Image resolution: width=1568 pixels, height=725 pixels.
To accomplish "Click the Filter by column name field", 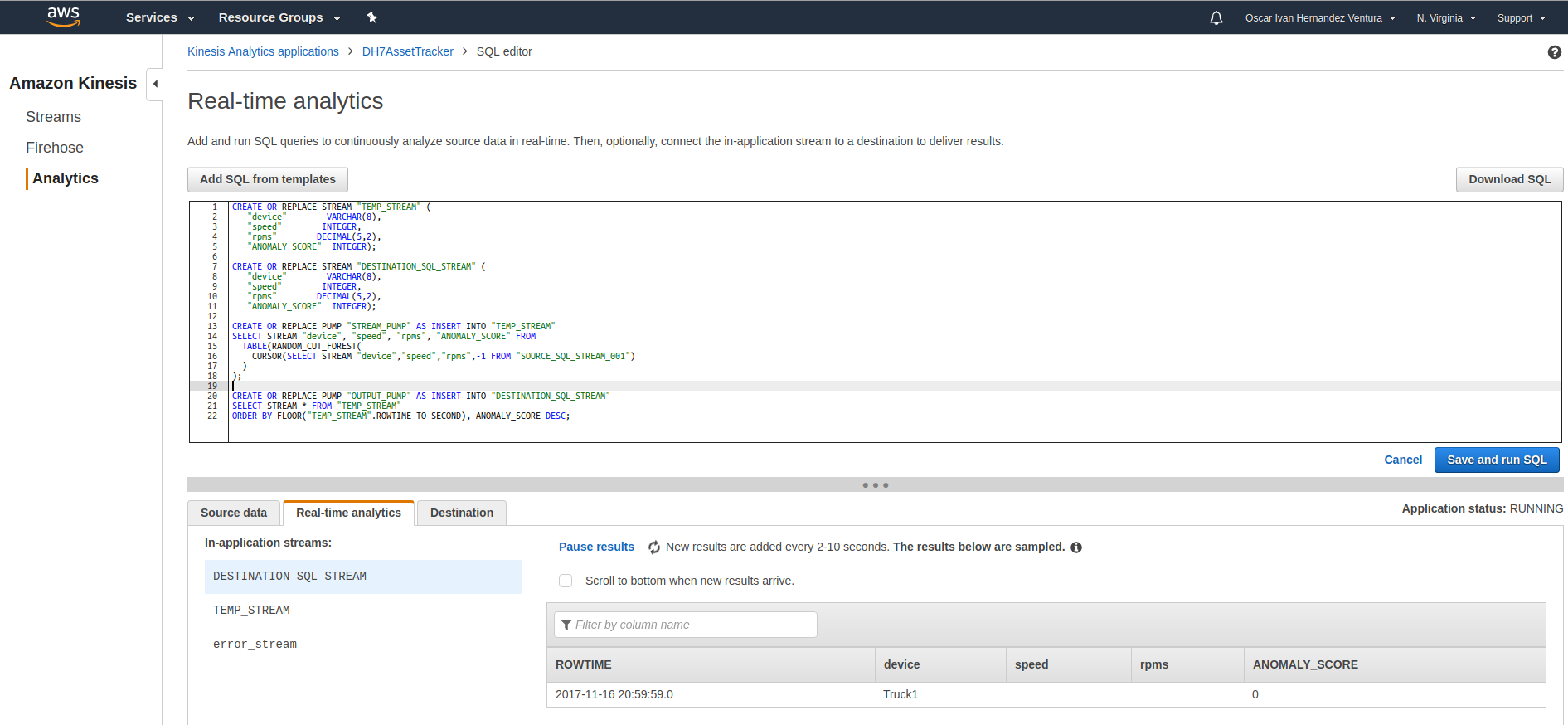I will 686,625.
